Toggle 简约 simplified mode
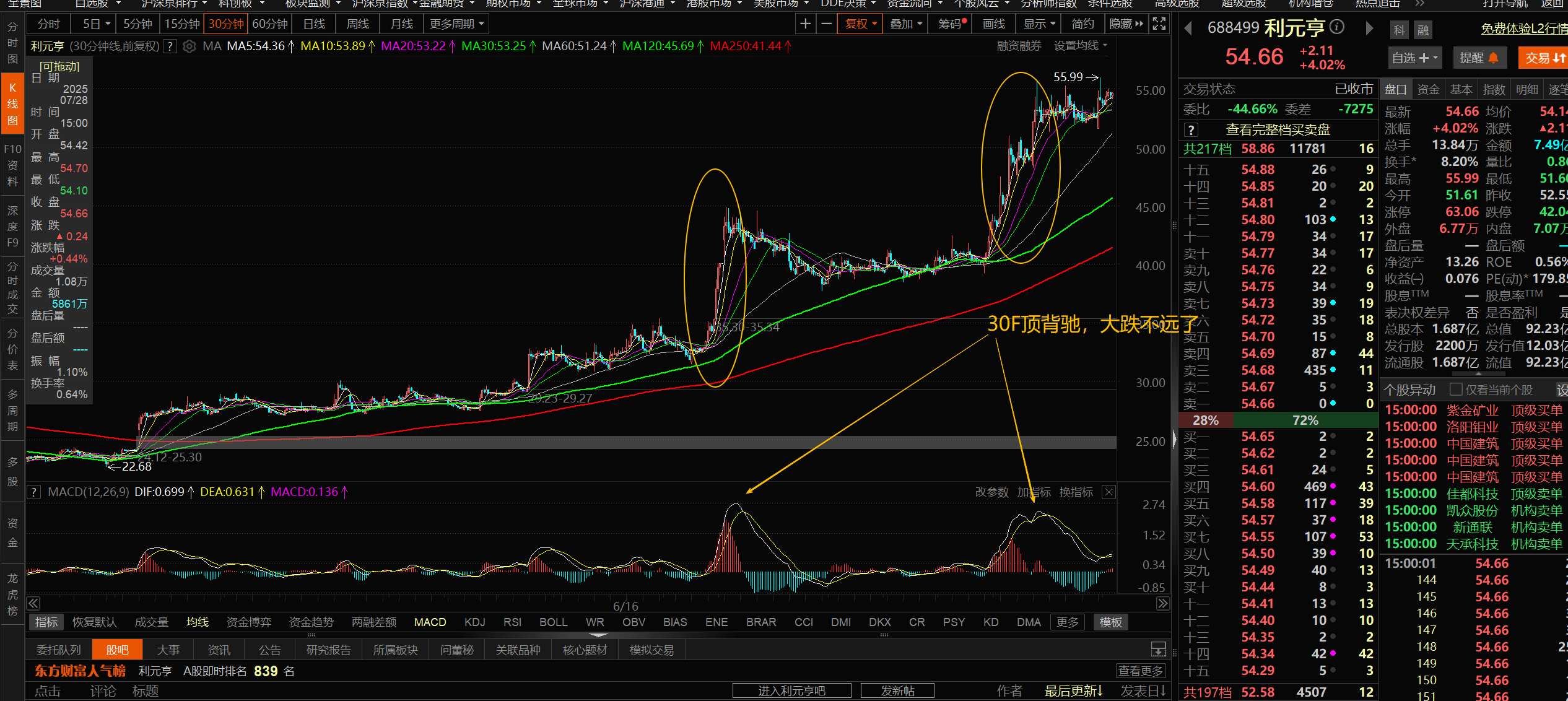Screen dimensions: 1568x701 click(1082, 24)
